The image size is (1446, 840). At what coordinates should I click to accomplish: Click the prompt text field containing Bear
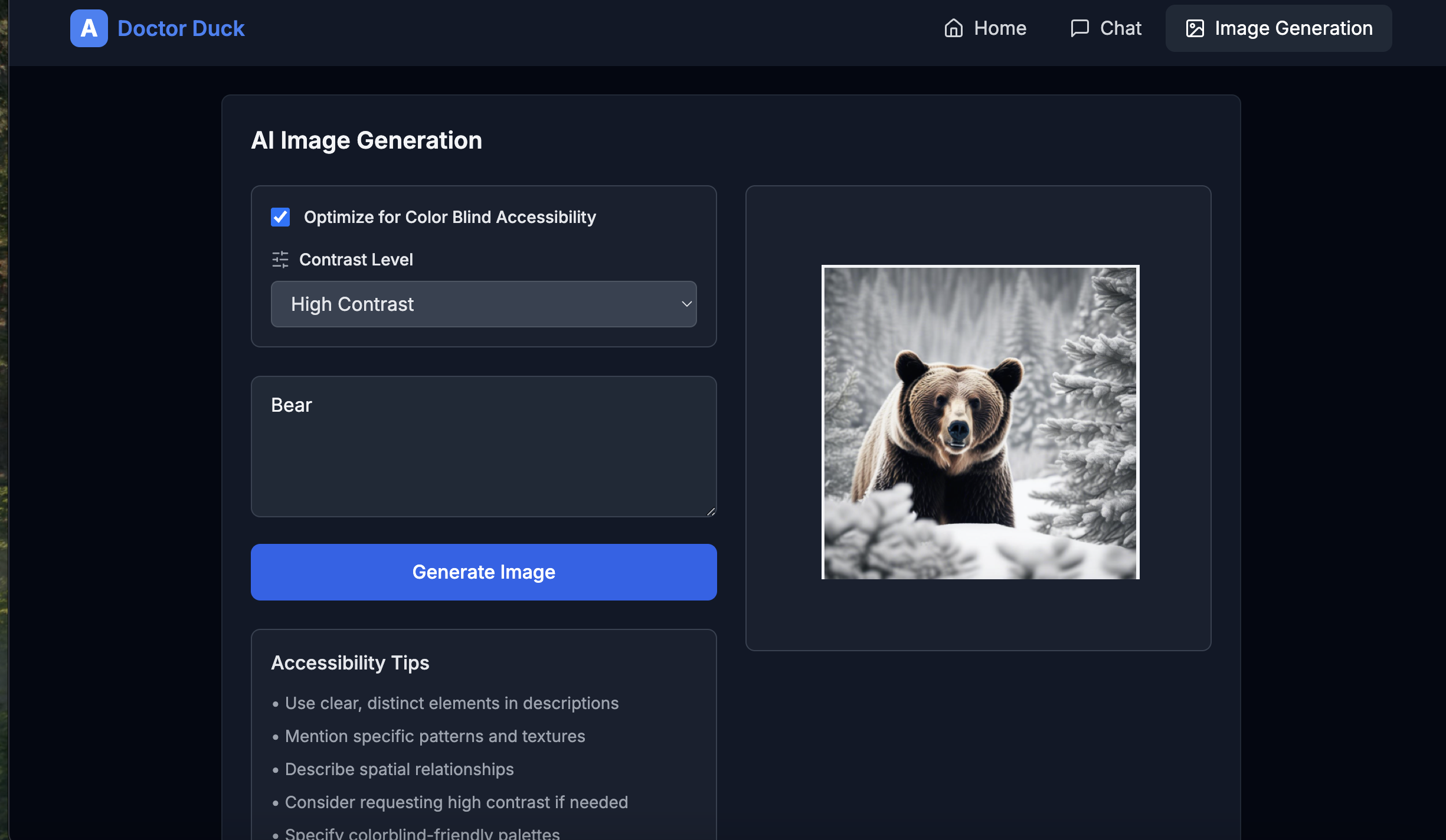(x=483, y=447)
